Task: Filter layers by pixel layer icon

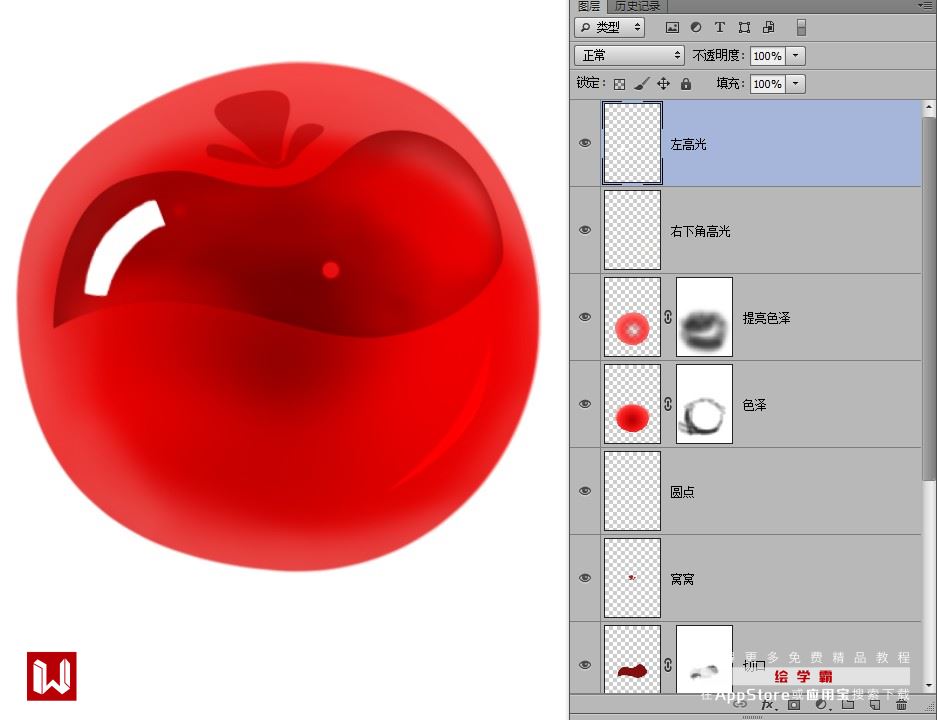Action: (x=672, y=27)
